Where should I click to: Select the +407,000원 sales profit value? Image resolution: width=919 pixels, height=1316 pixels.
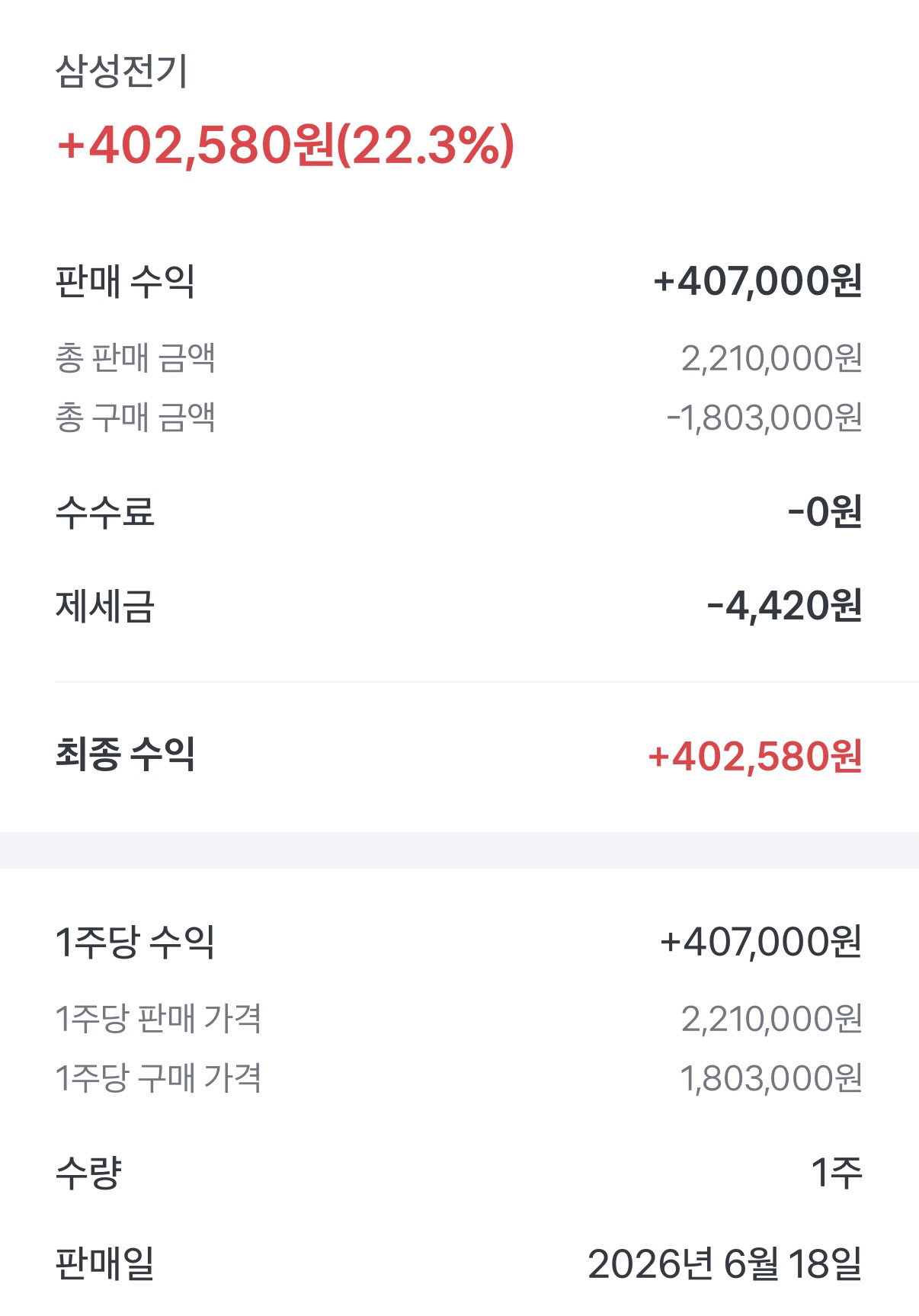coord(757,281)
